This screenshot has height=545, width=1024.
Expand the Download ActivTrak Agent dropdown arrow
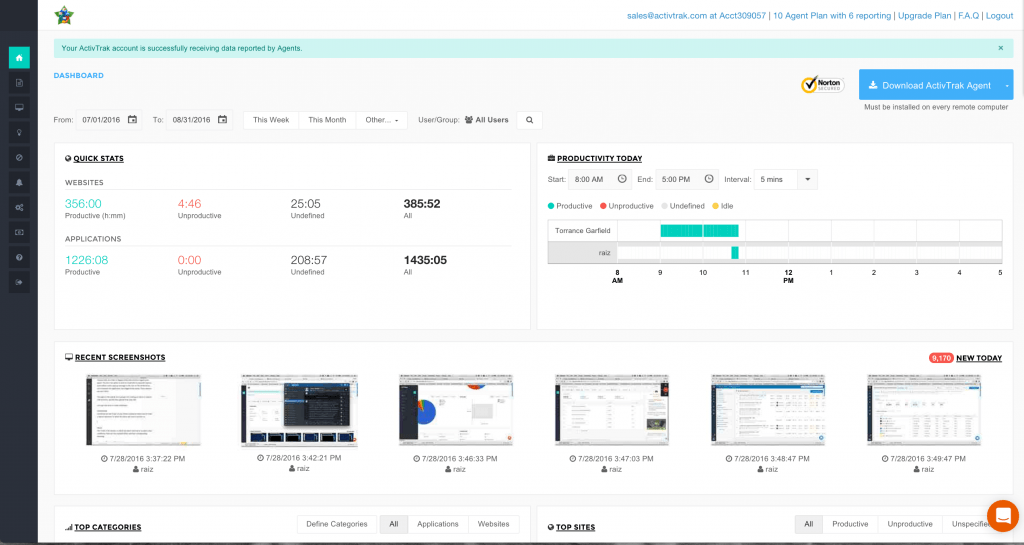(x=1007, y=85)
